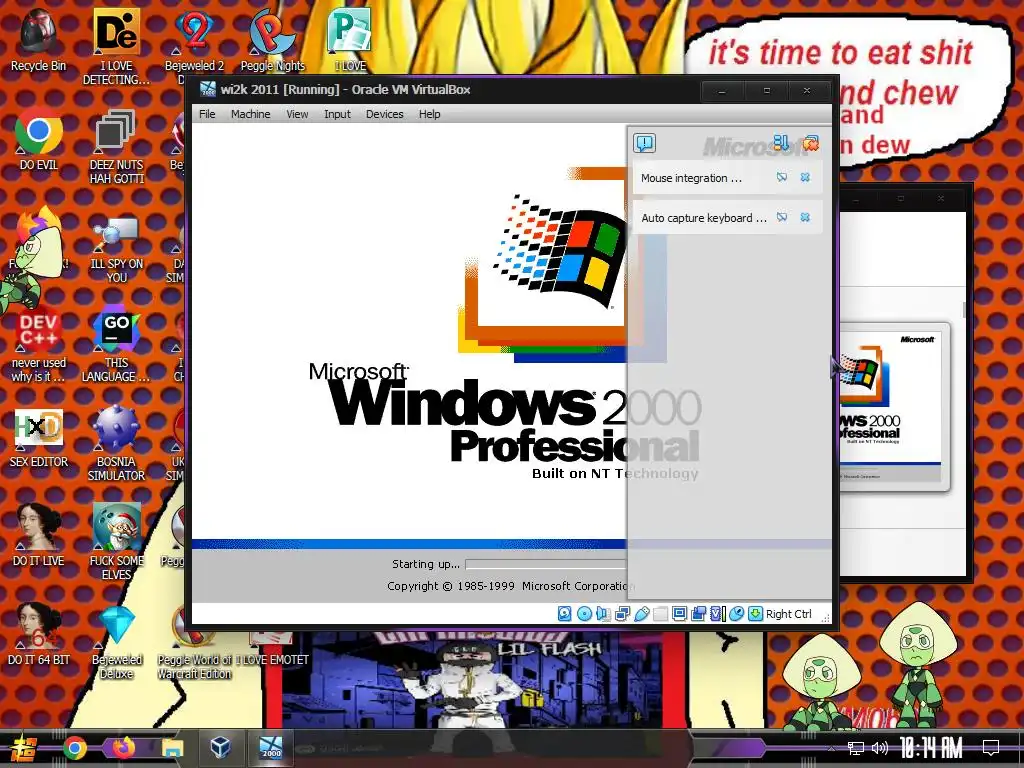Select the FUCK SOME ELVES icon
This screenshot has height=768, width=1024.
[x=116, y=542]
